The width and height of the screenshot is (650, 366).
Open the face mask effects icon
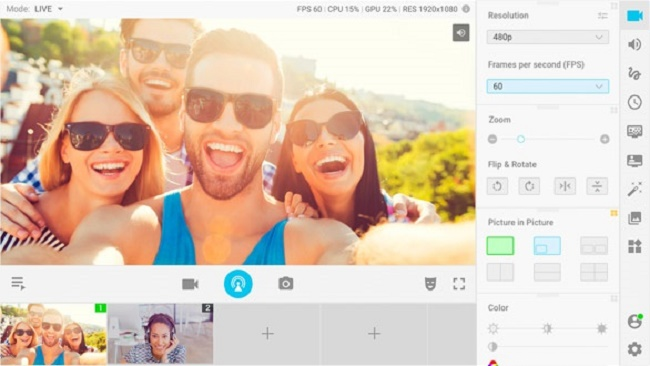point(430,284)
